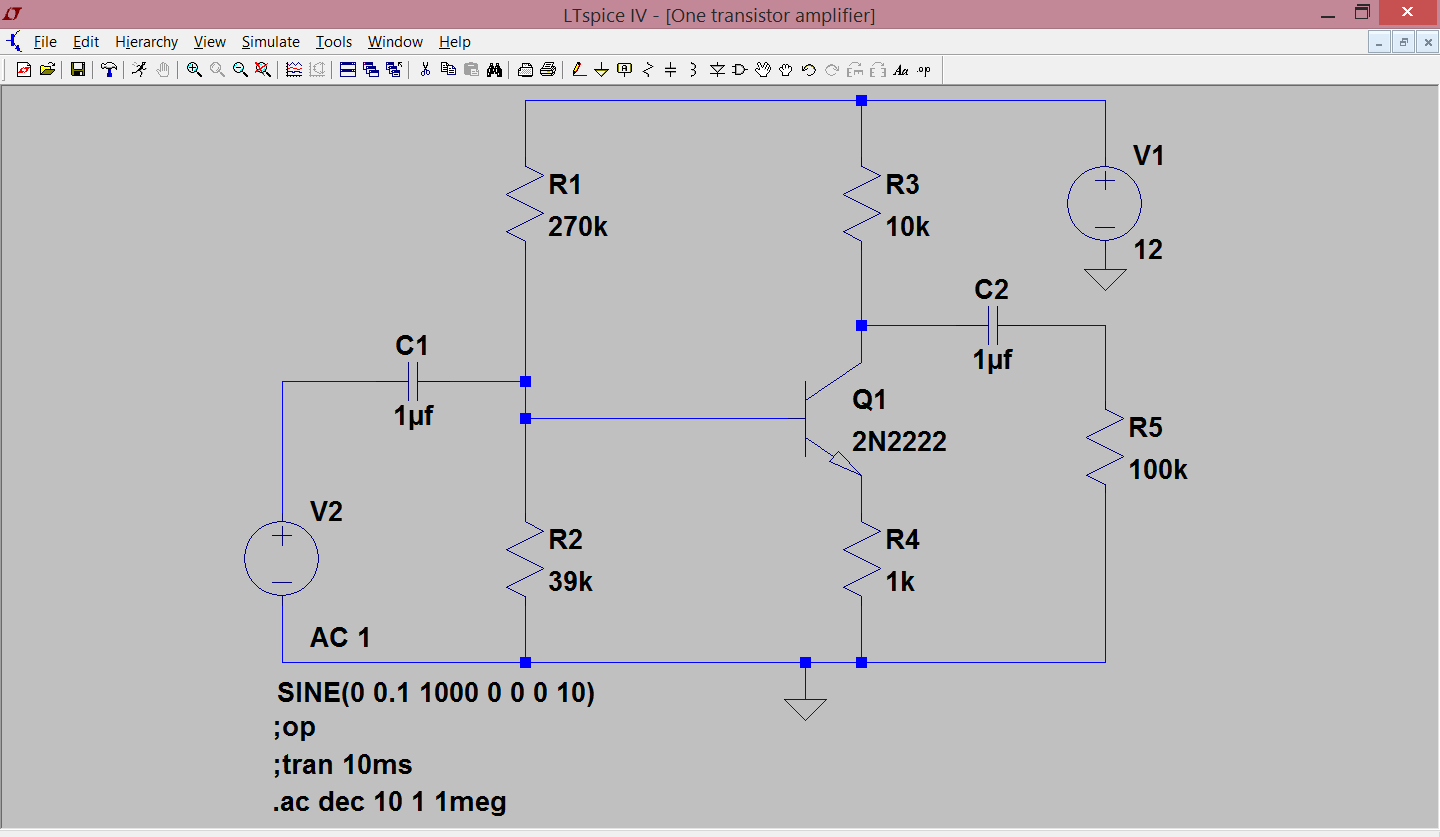
Task: Select the R3 10k value label
Action: [907, 227]
